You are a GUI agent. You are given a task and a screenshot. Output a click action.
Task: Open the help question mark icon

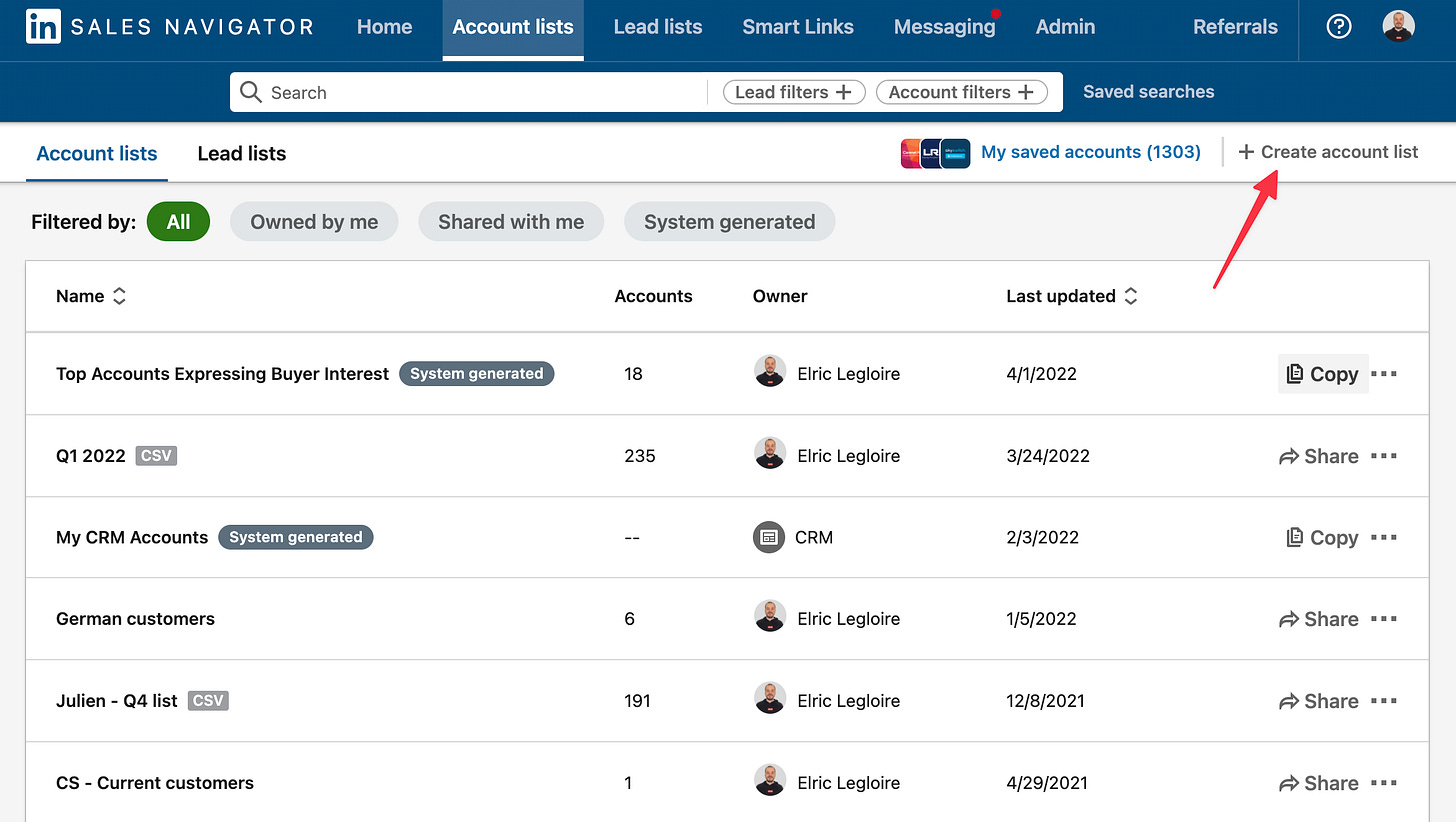tap(1338, 27)
